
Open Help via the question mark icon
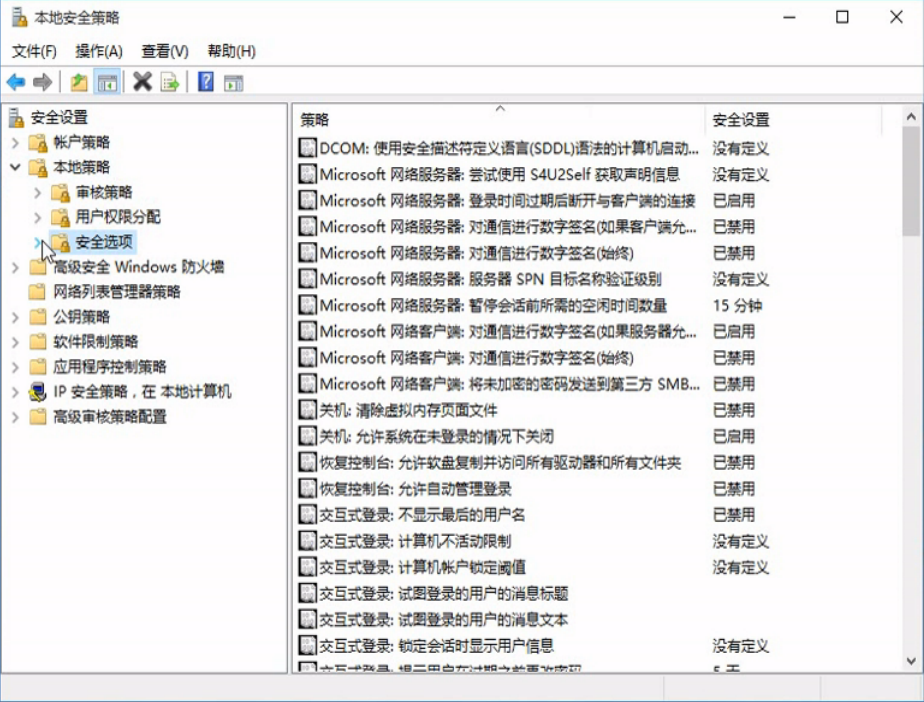point(206,81)
